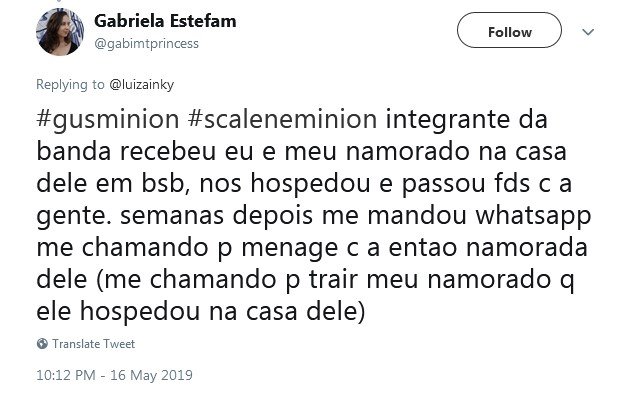Click the Replying to label
628x395 pixels.
pos(70,85)
